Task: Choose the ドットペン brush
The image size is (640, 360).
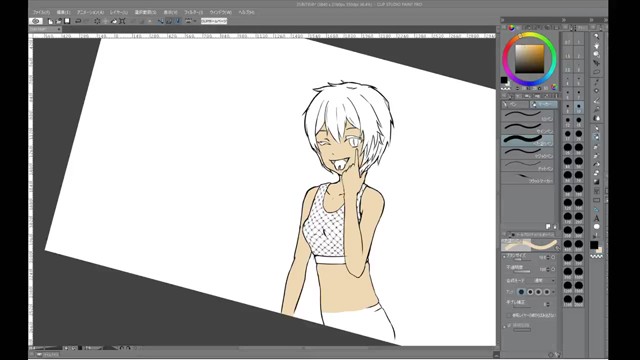Action: (x=527, y=165)
